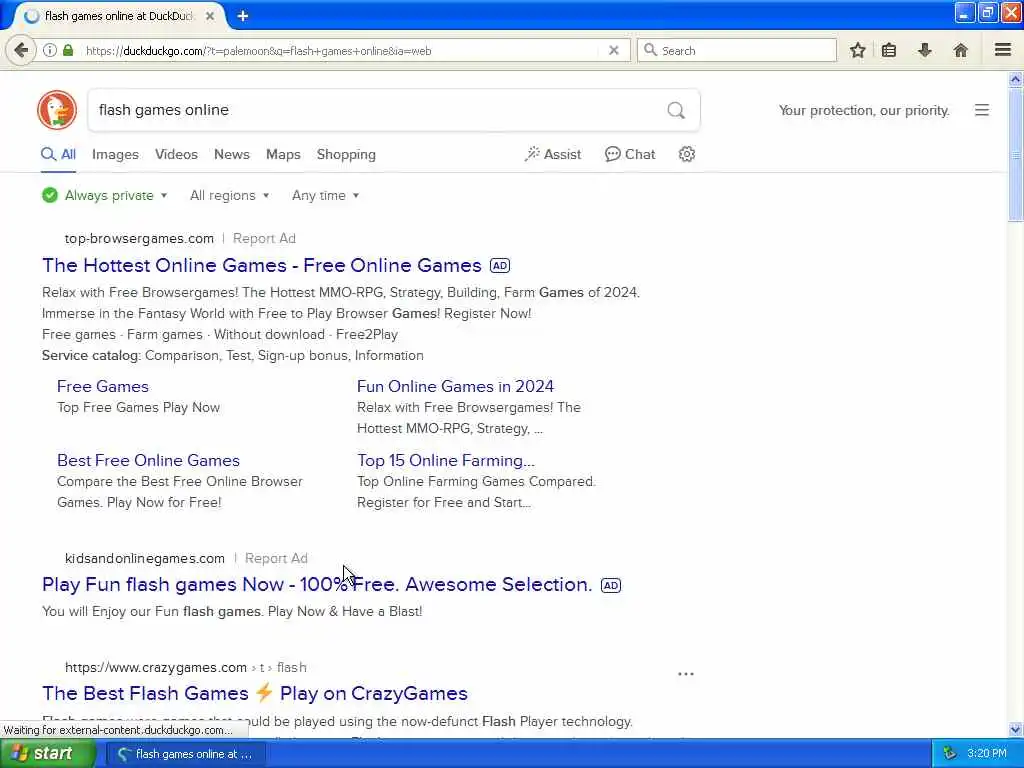The width and height of the screenshot is (1024, 768).
Task: Open more options dots for CrazyGames result
Action: (x=686, y=674)
